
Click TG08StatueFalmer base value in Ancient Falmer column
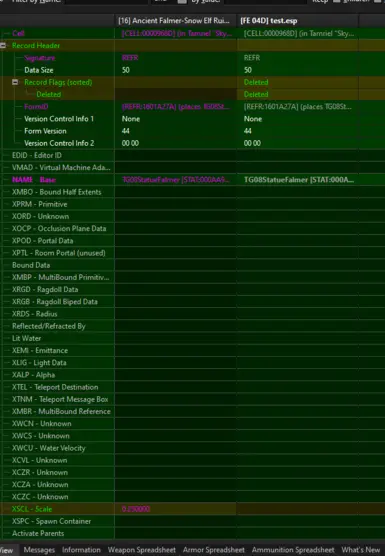click(x=175, y=180)
